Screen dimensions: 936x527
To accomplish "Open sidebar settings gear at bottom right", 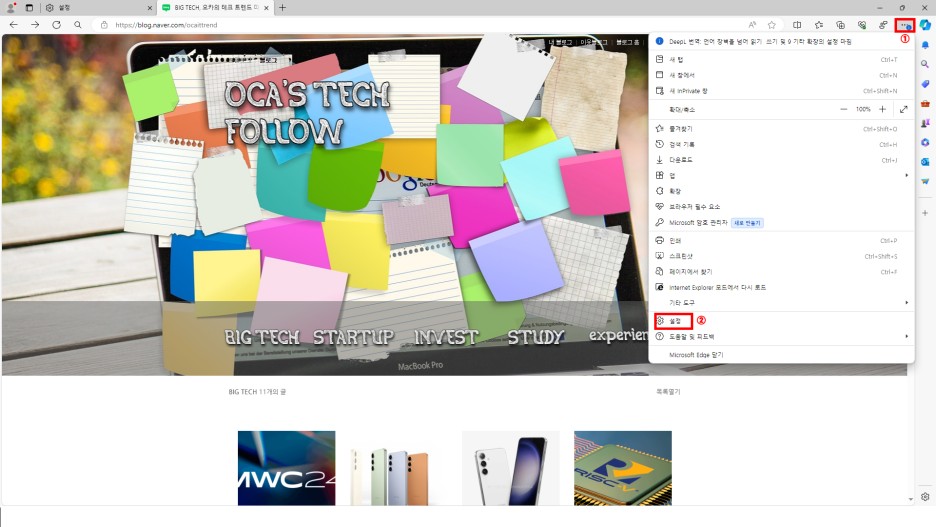I will tap(925, 497).
